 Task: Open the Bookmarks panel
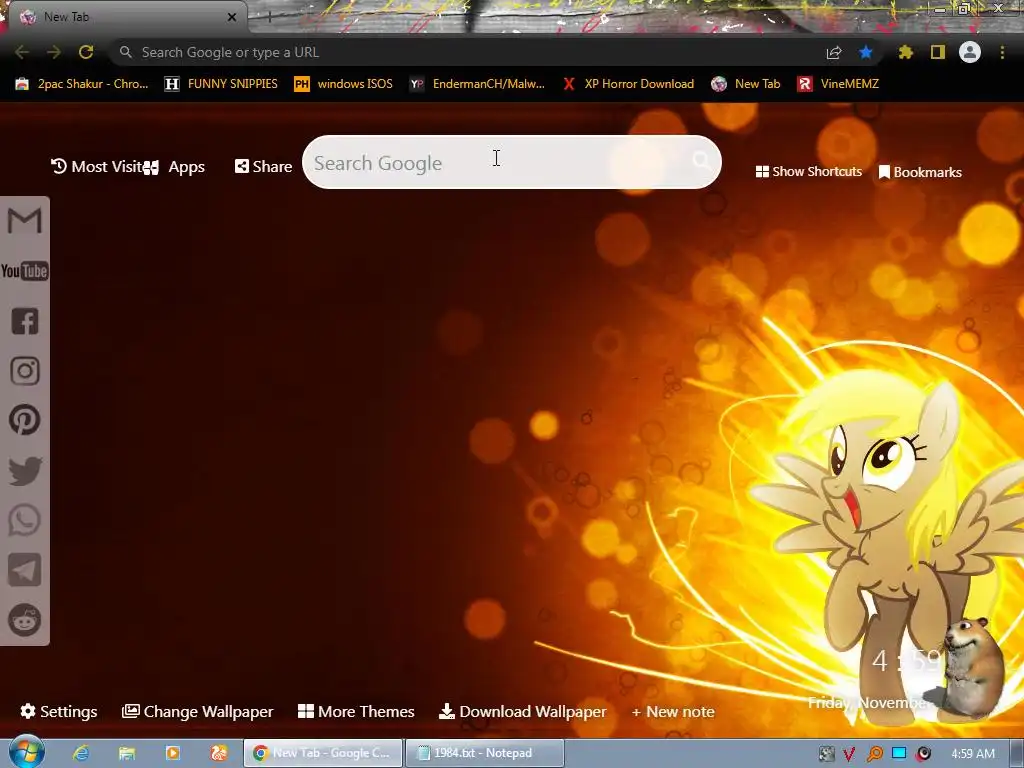point(920,172)
